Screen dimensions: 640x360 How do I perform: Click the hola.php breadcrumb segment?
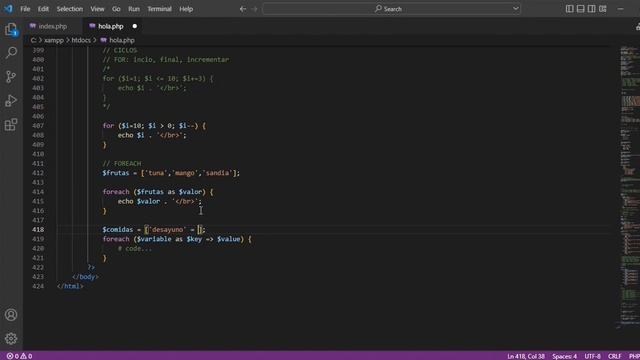click(122, 40)
